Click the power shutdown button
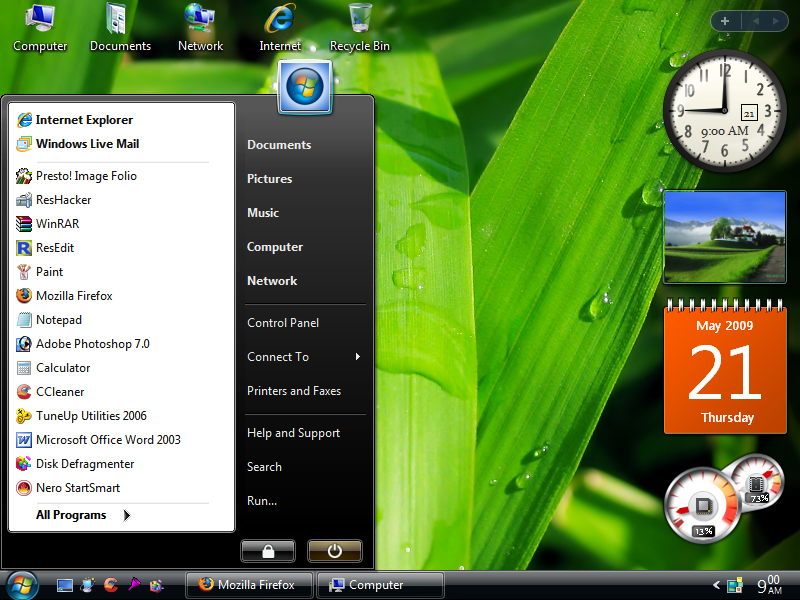This screenshot has height=600, width=800. 335,551
